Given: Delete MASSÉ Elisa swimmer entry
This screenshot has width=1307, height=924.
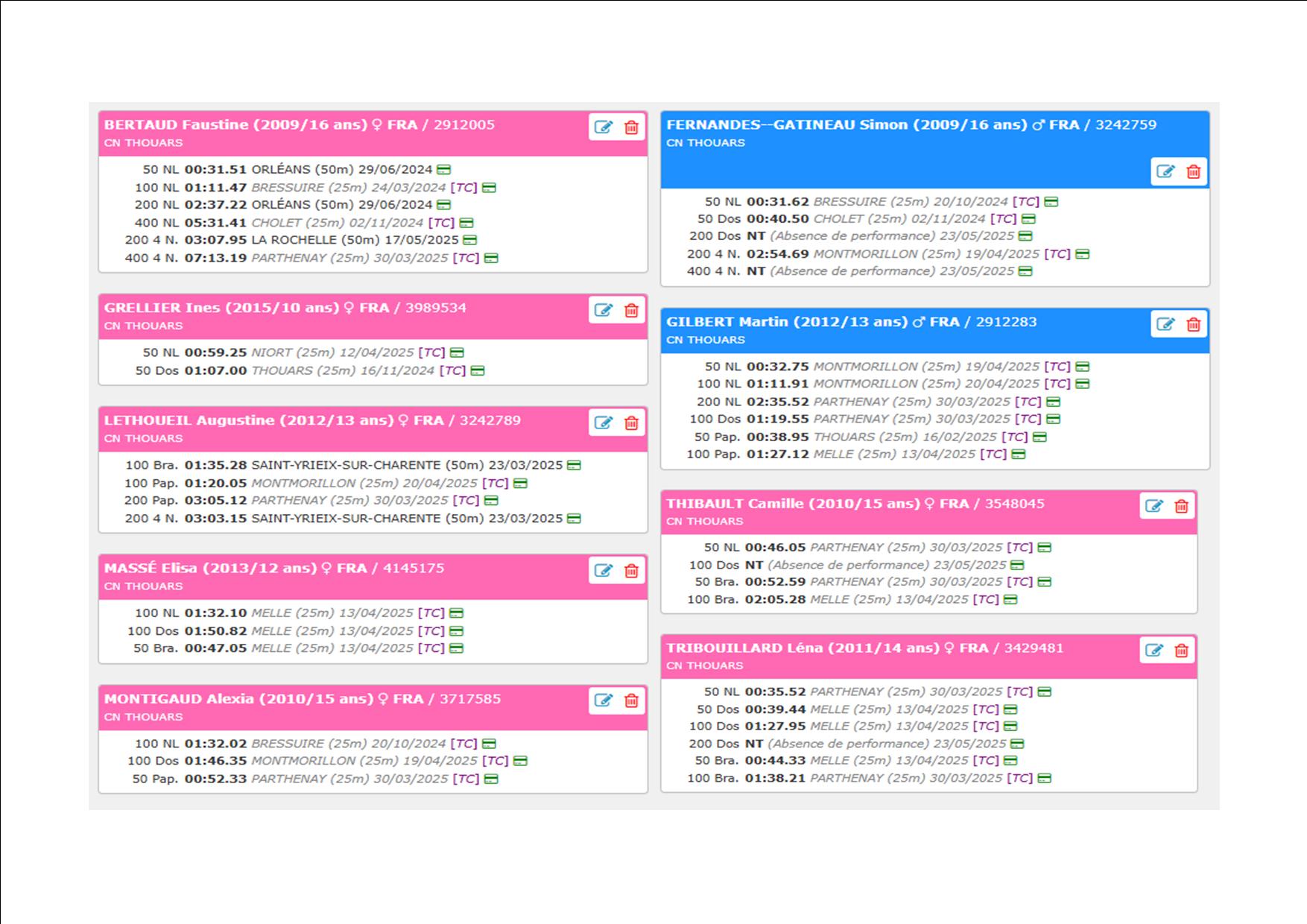Looking at the screenshot, I should (x=631, y=571).
